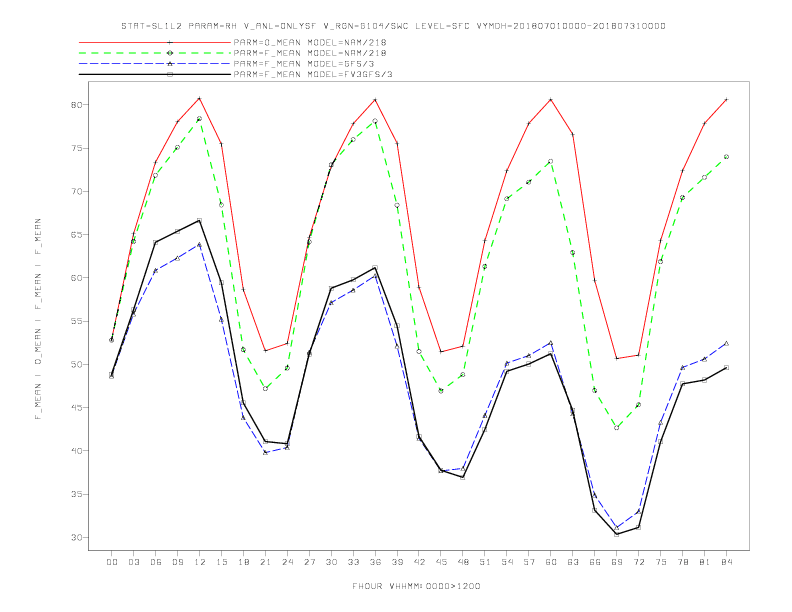Click x-axis tick label 51
Viewport: 792px width, 612px height.
click(485, 562)
